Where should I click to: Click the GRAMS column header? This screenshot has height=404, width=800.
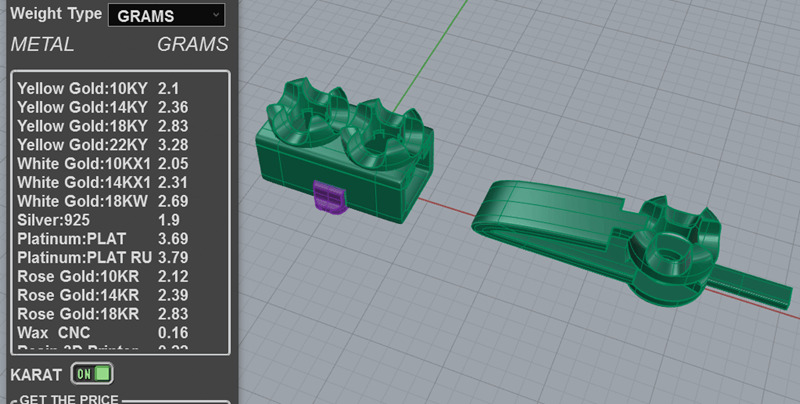pos(192,44)
